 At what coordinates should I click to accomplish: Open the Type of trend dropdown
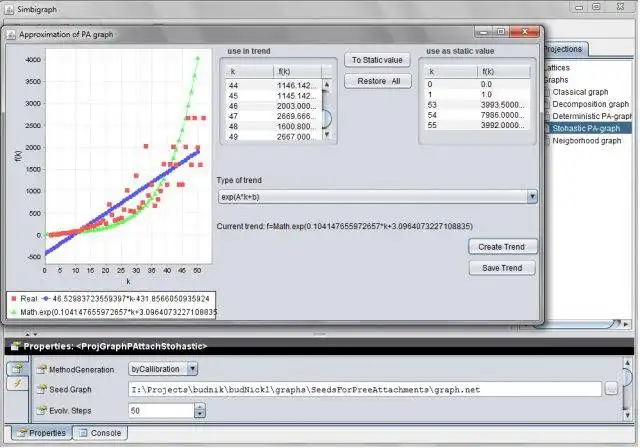[x=531, y=197]
